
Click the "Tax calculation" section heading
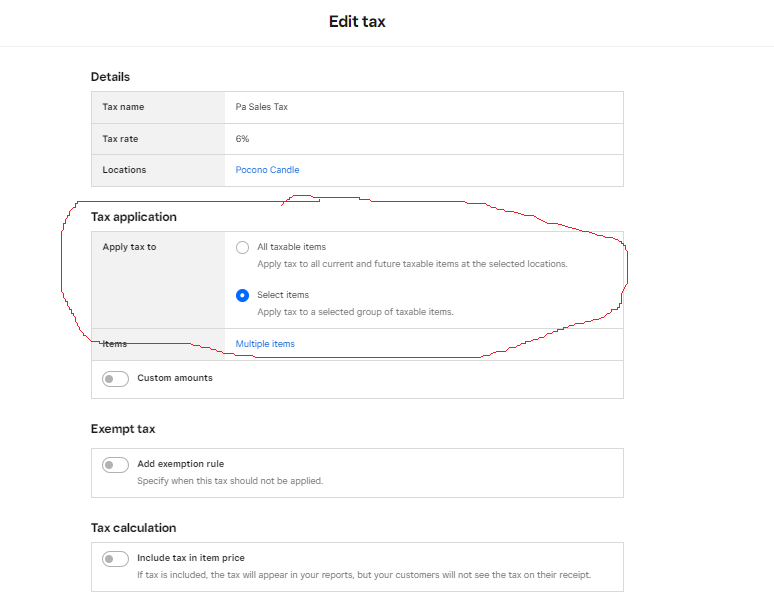(x=133, y=528)
